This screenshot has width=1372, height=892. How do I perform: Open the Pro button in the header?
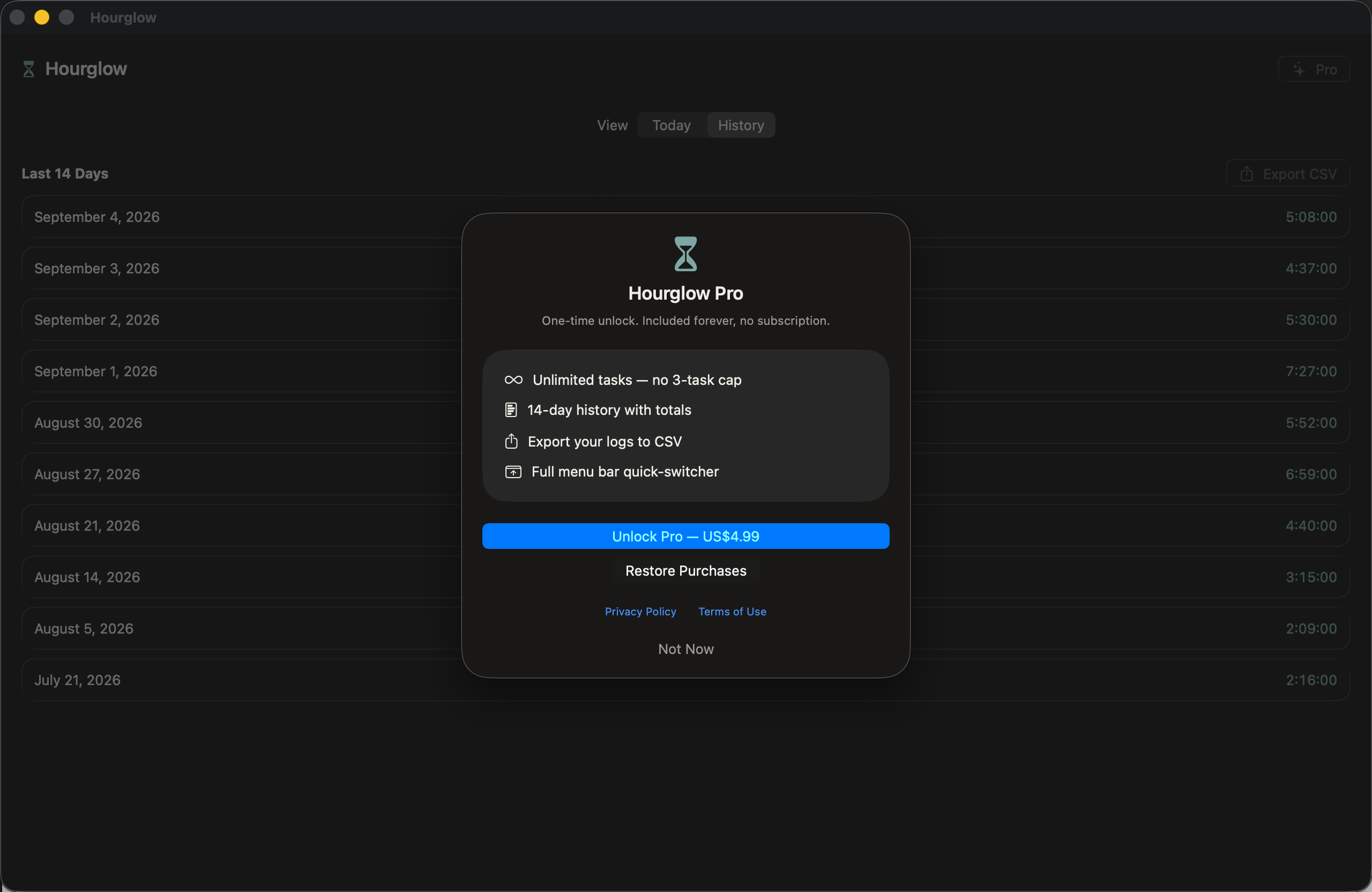tap(1314, 69)
